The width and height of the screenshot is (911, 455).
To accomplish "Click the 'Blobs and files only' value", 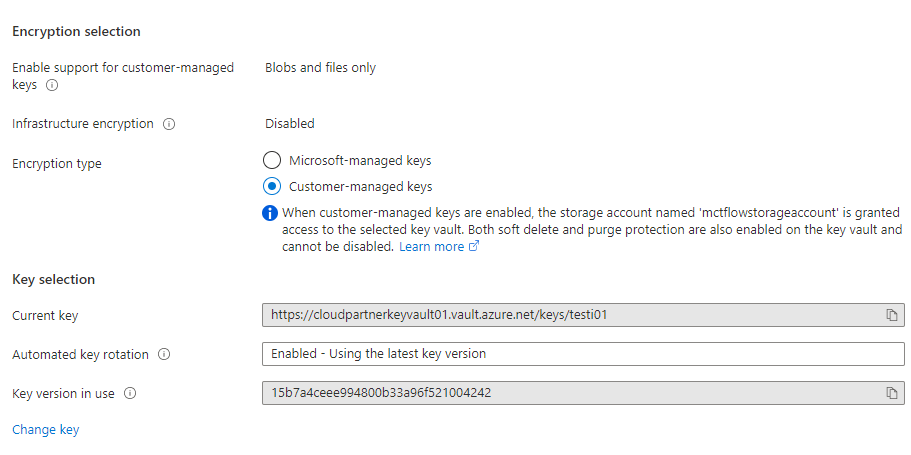I will tap(320, 68).
